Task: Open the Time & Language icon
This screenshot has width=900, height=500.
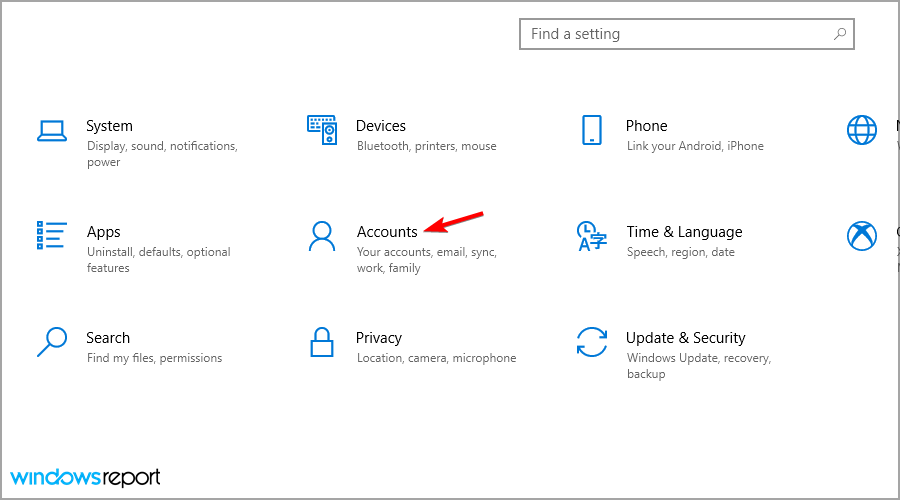Action: [591, 236]
